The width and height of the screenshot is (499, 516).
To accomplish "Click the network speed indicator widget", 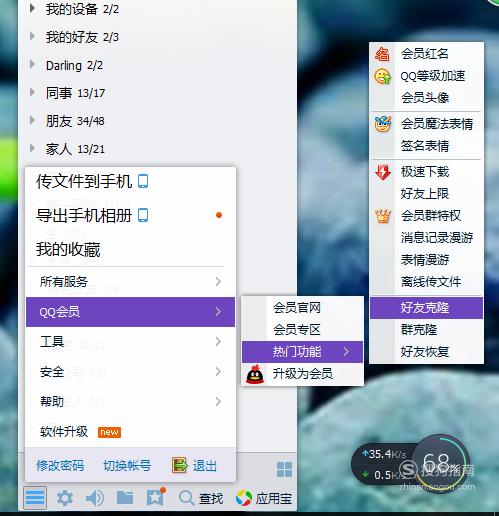I will pos(411,465).
